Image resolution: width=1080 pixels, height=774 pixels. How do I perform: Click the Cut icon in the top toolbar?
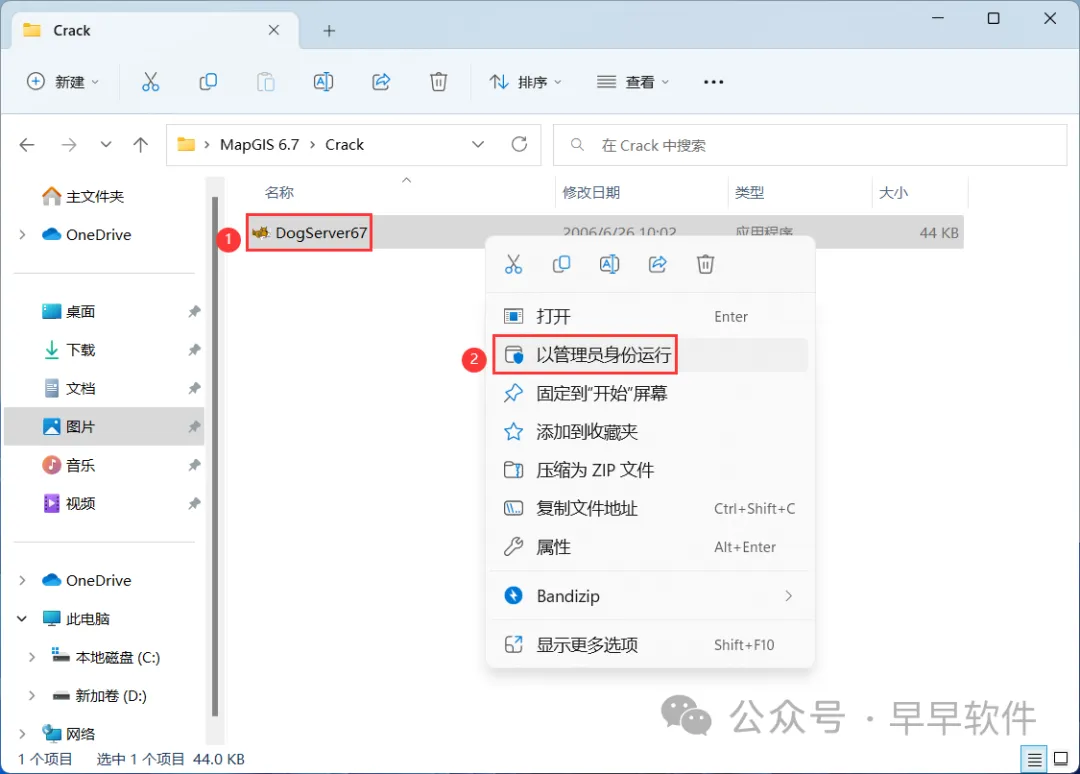coord(150,82)
